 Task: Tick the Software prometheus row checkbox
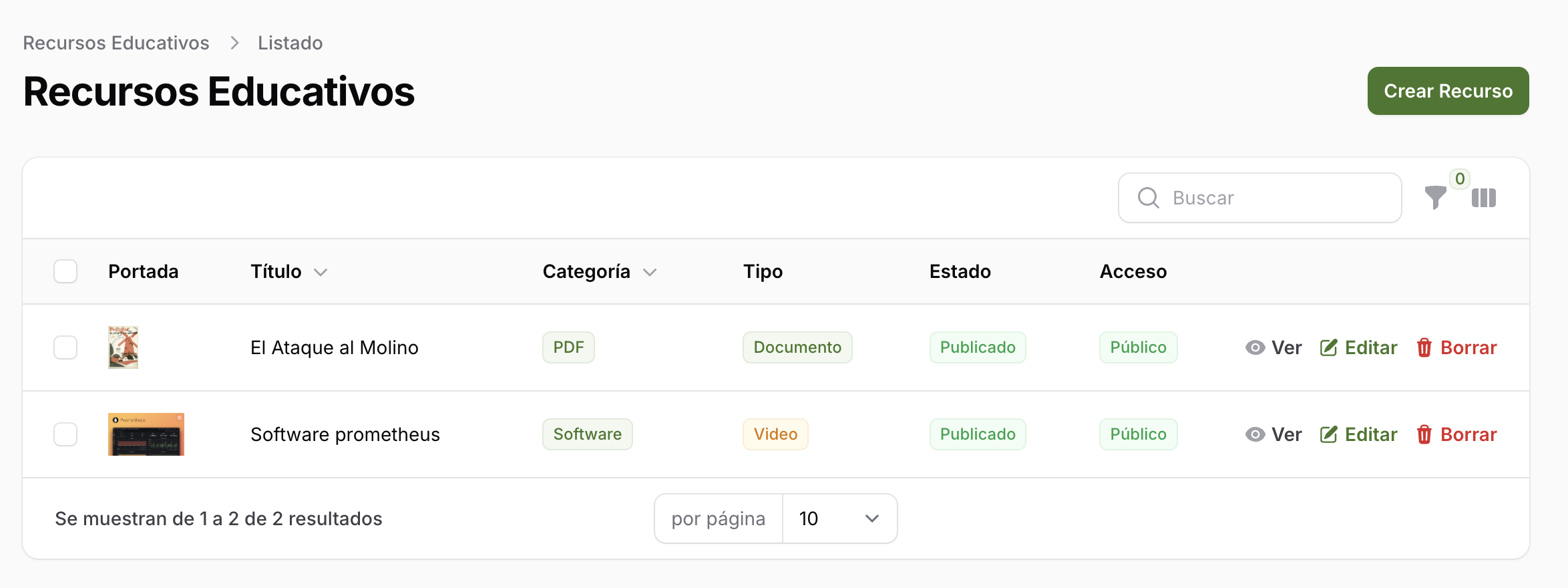[x=65, y=434]
